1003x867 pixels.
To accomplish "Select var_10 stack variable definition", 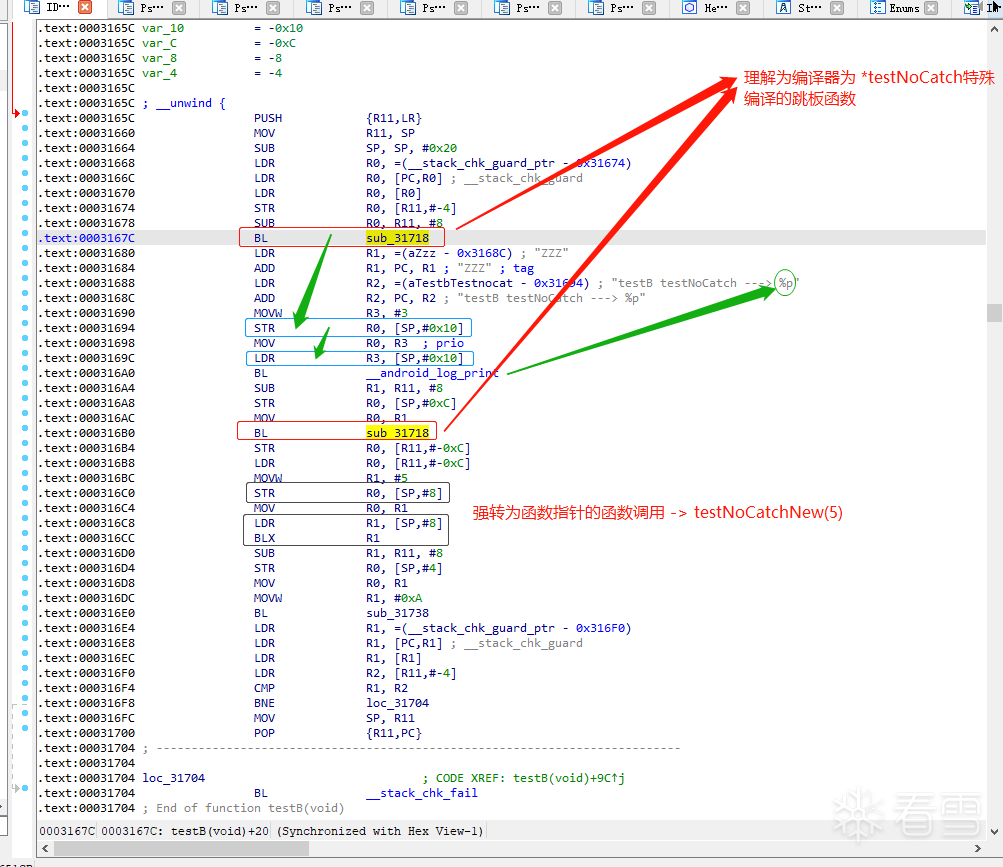I will pos(163,28).
